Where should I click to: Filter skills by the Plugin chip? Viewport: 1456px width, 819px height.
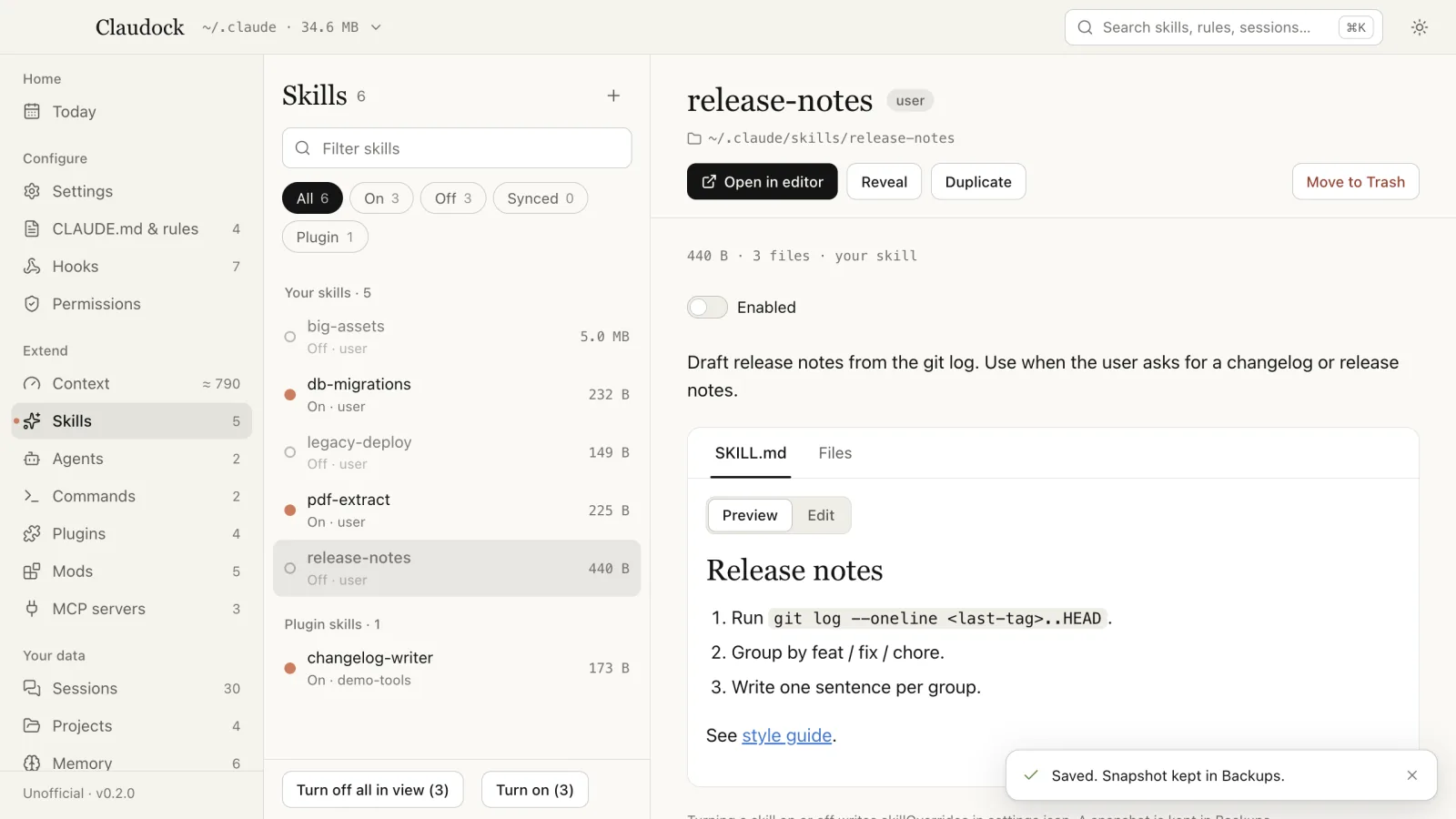(x=325, y=238)
